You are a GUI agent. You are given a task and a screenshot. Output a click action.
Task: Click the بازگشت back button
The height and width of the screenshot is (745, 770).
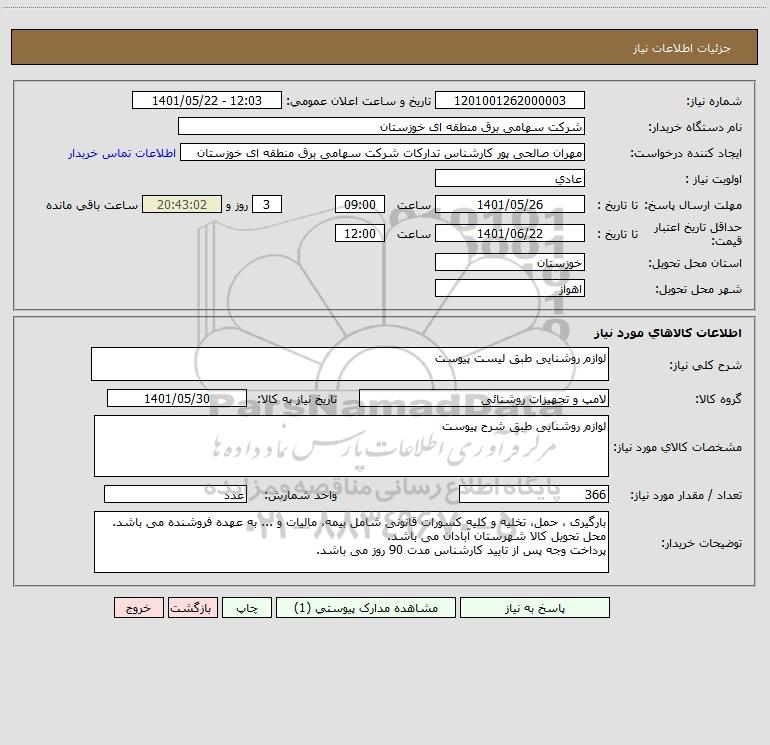point(192,607)
